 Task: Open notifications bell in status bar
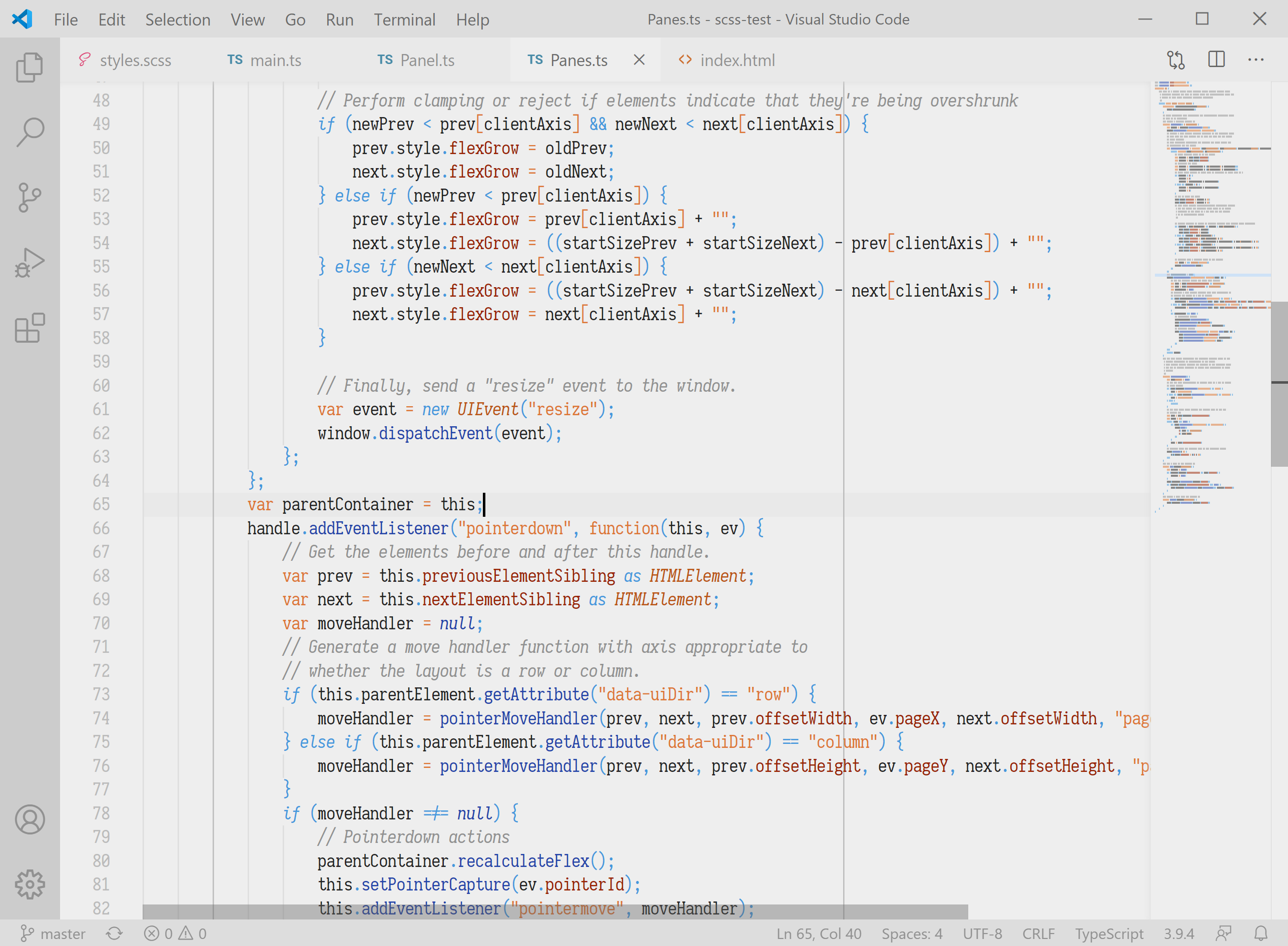point(1260,933)
